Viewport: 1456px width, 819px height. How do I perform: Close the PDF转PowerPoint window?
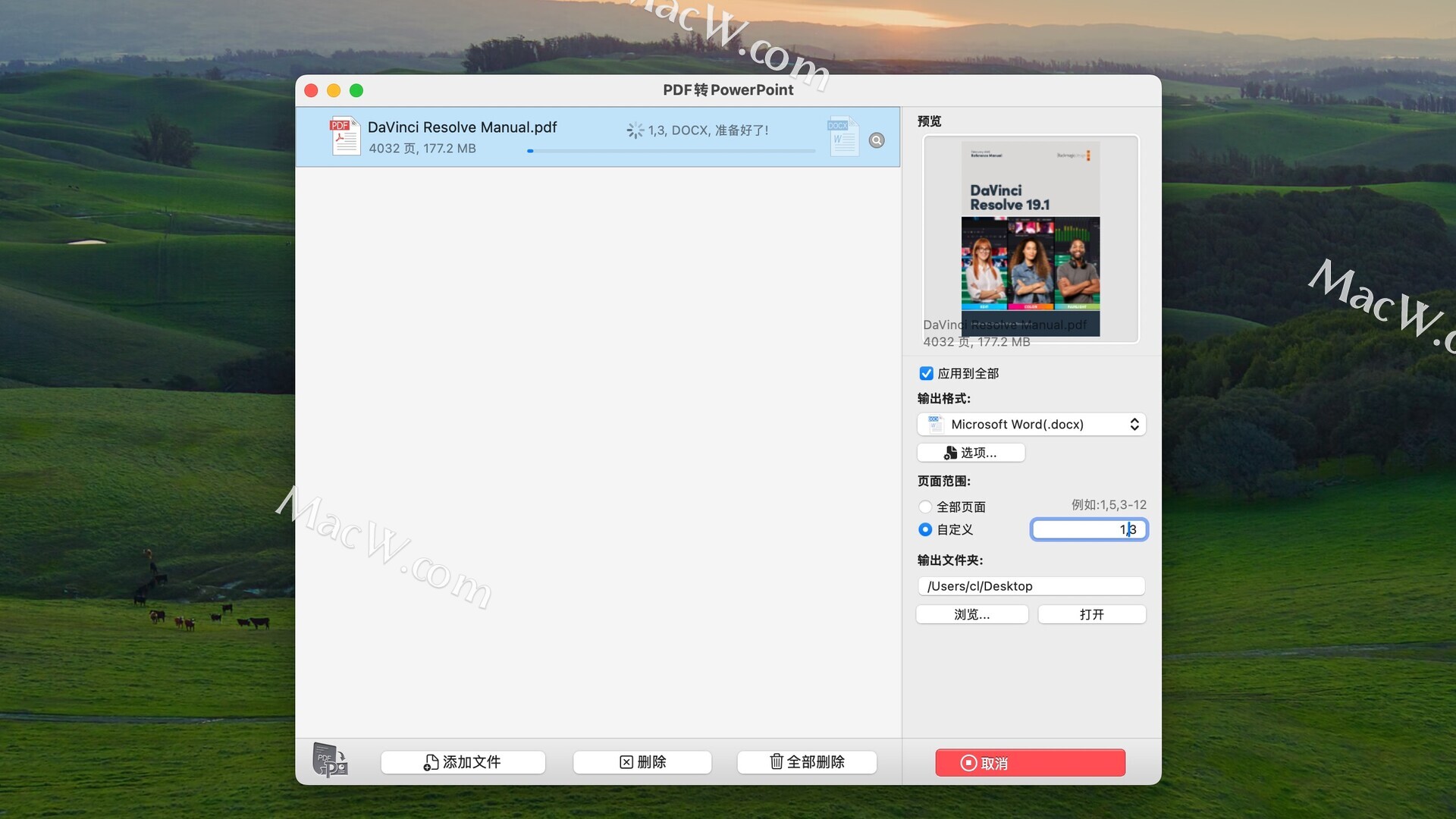[x=311, y=91]
